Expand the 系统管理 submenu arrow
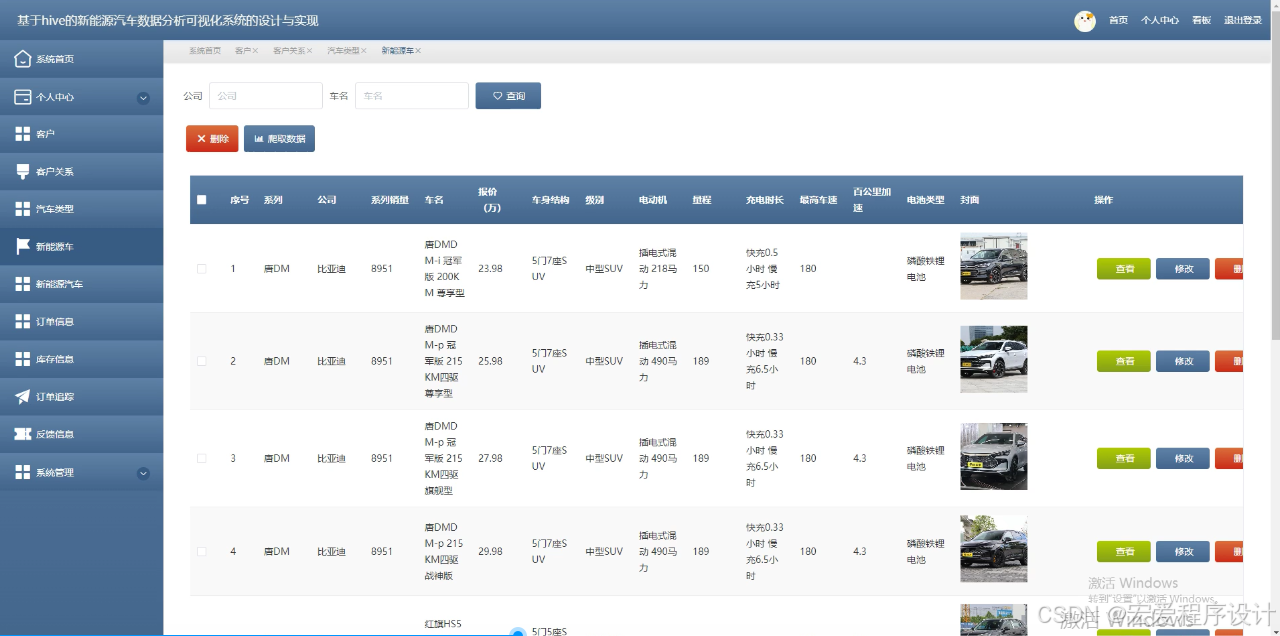Screen dimensions: 1280x636 point(143,473)
